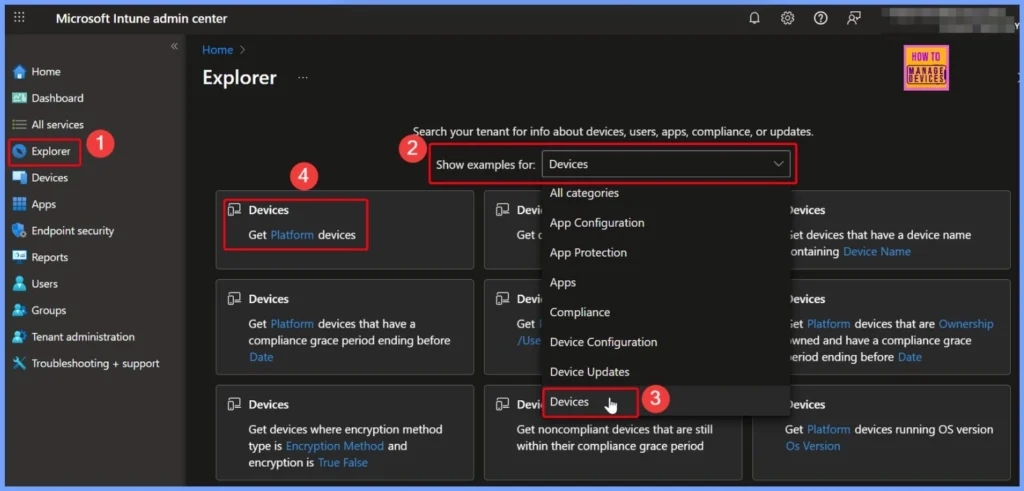Click Date link in the right-column card
Viewport: 1024px width, 491px height.
click(910, 357)
